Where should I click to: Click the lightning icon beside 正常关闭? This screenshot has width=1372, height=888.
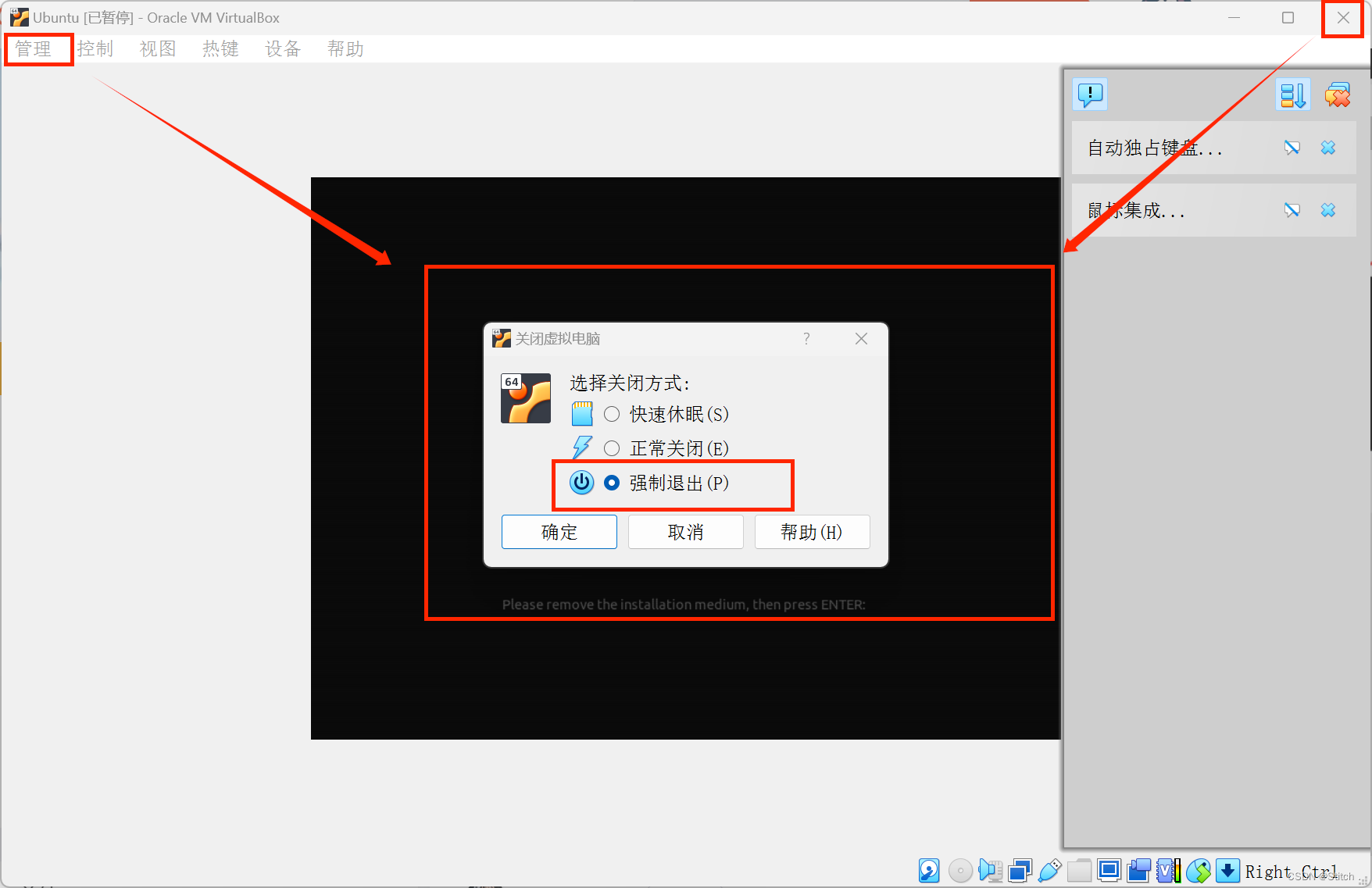point(582,448)
